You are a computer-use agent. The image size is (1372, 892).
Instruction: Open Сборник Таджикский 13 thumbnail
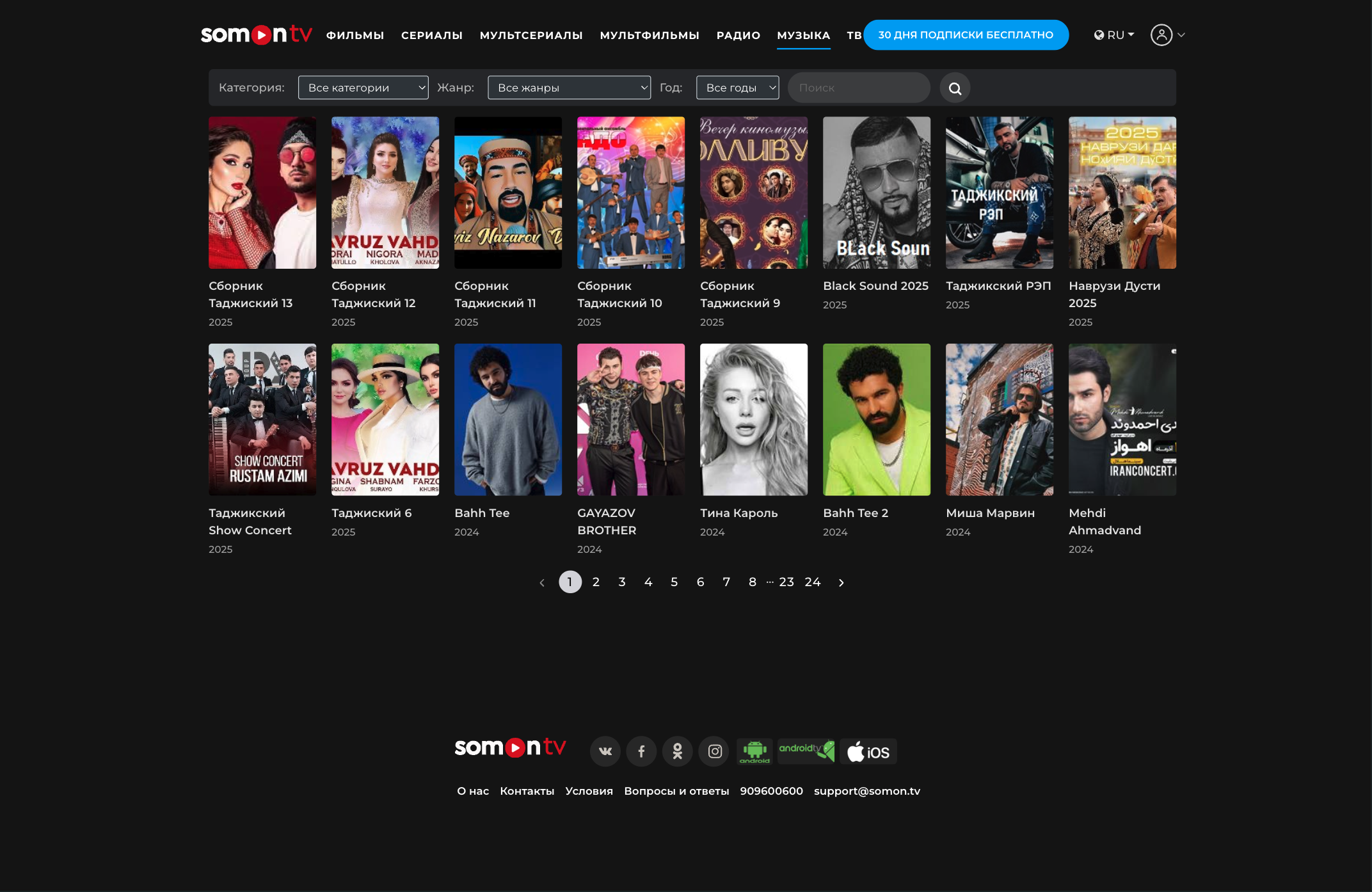coord(262,193)
